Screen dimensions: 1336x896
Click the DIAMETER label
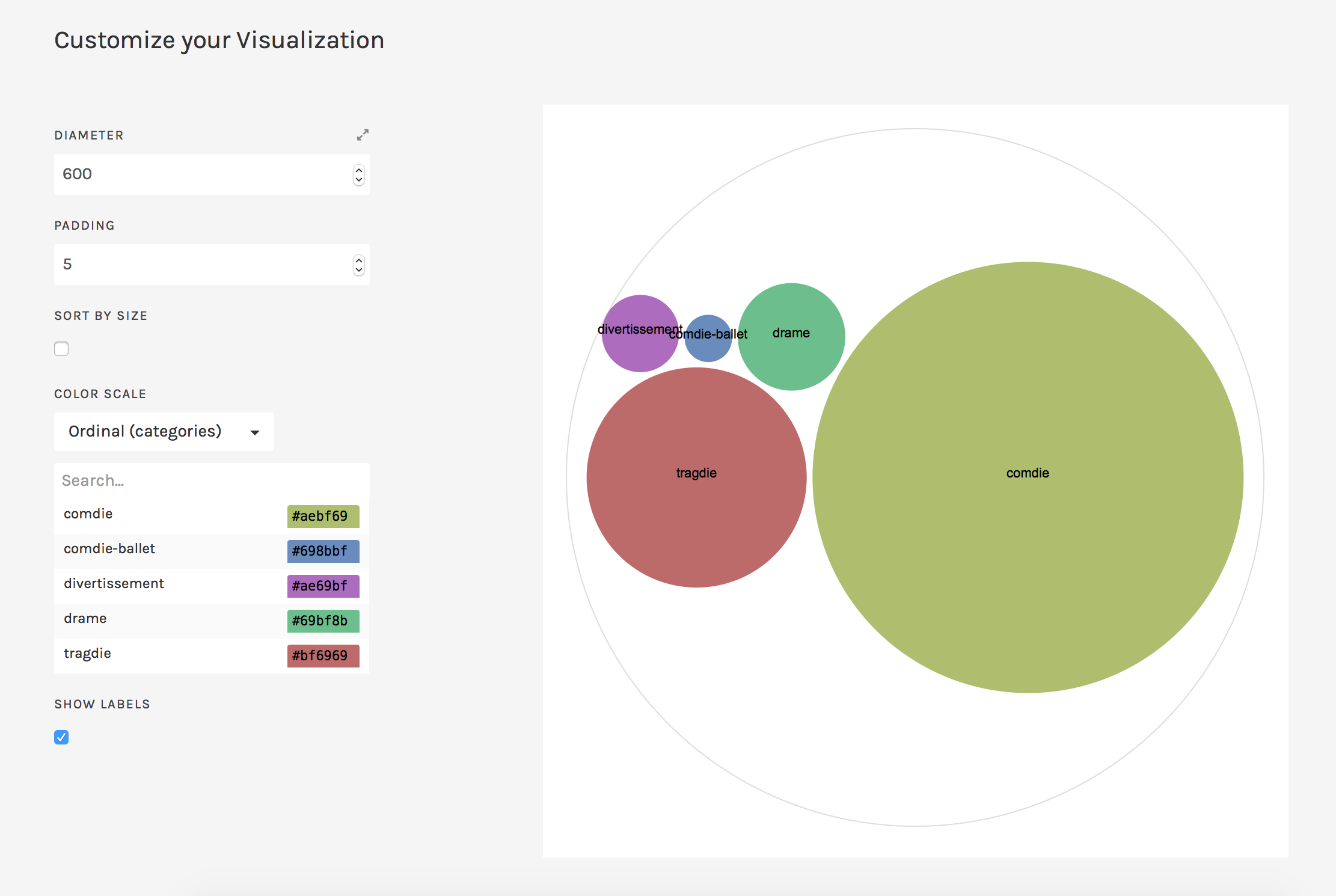89,135
